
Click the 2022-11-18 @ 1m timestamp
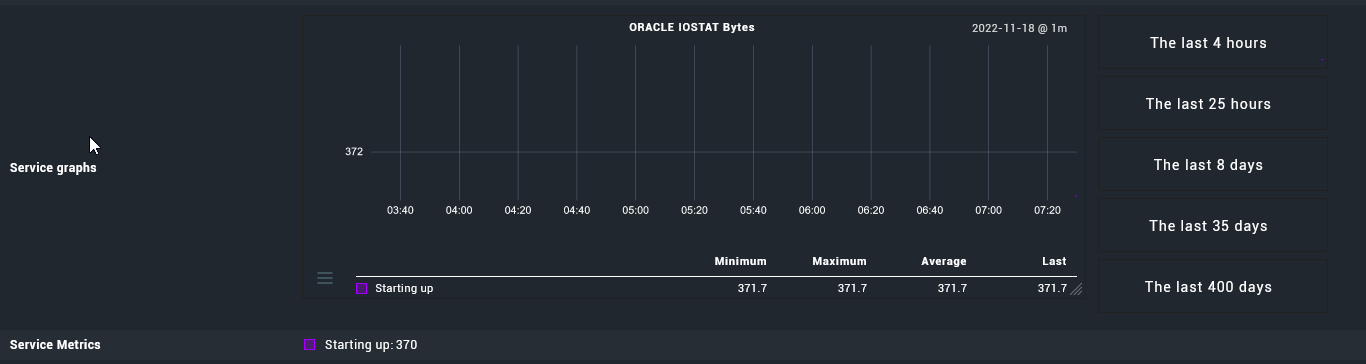(1019, 28)
